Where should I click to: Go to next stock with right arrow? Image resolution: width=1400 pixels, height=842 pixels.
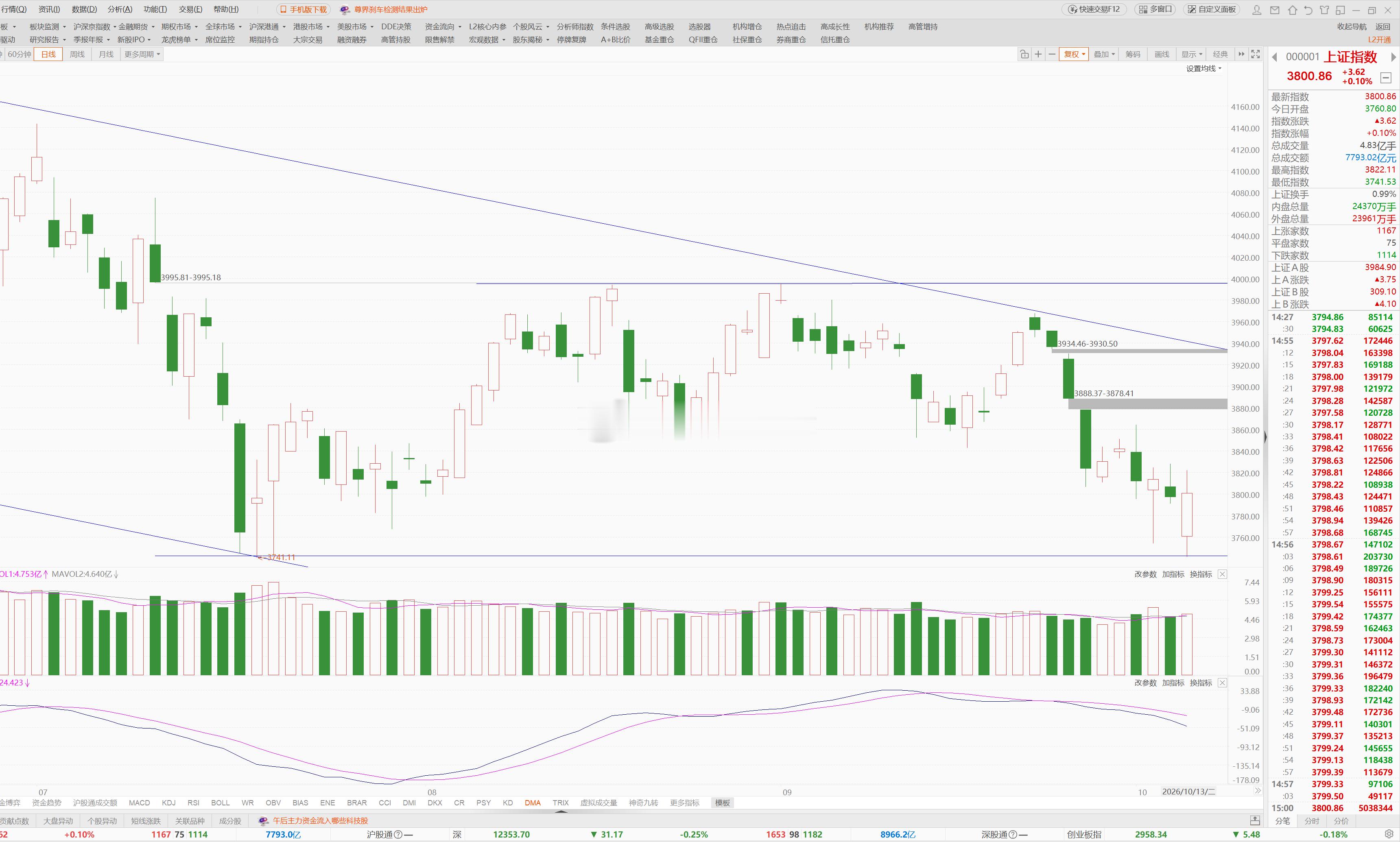(x=1393, y=57)
